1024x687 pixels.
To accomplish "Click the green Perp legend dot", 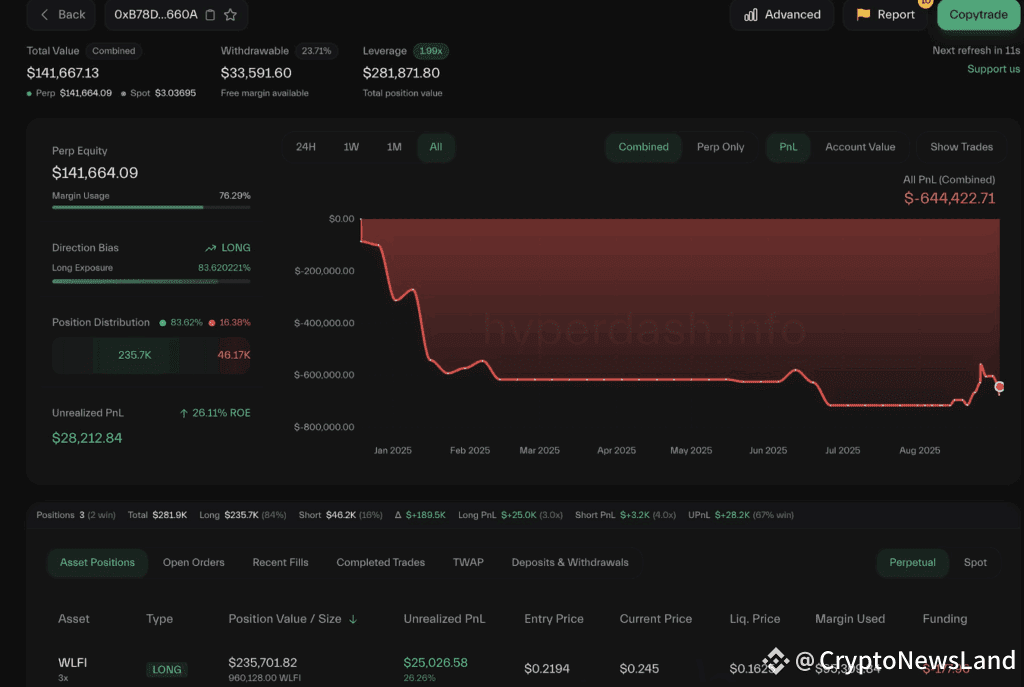I will [x=29, y=93].
